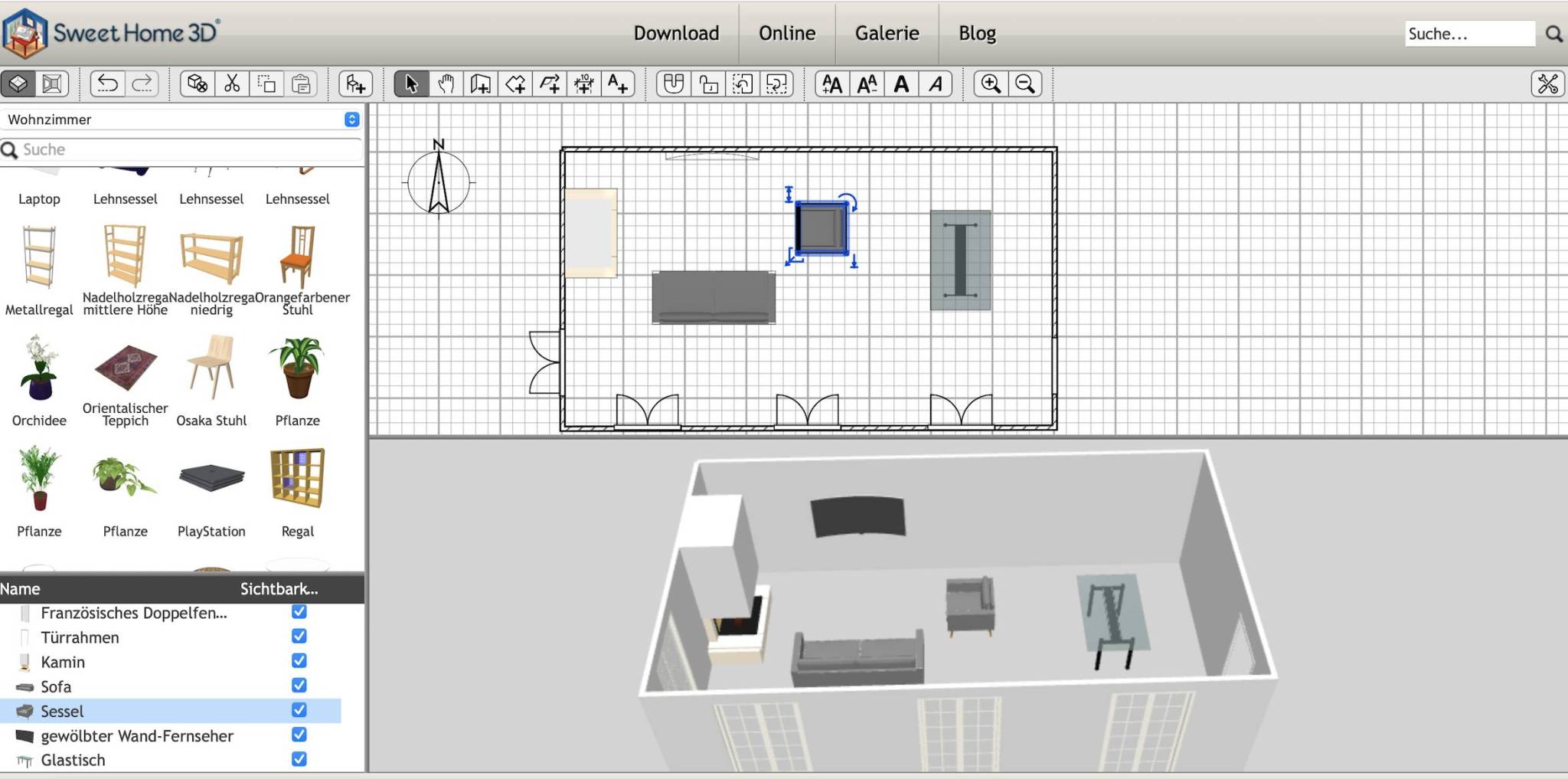Open the Wohnzimmer category dropdown
1568x779 pixels.
pos(351,119)
